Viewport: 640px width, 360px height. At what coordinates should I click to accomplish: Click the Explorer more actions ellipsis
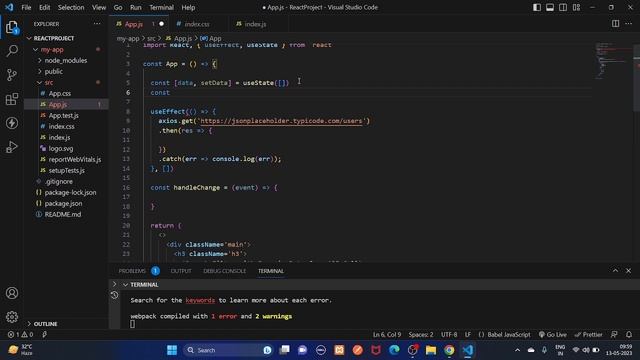(97, 24)
